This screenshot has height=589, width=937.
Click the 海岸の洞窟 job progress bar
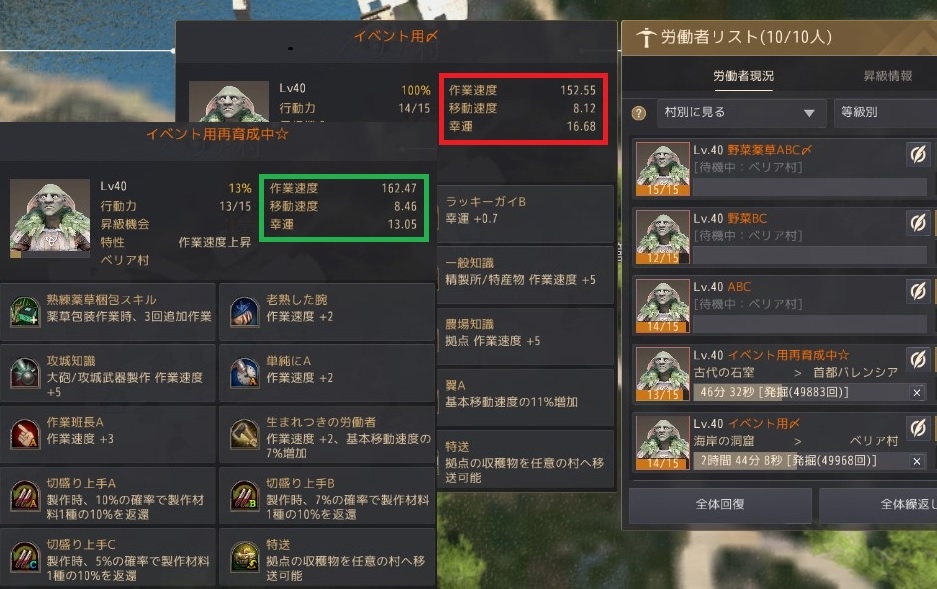tap(800, 461)
